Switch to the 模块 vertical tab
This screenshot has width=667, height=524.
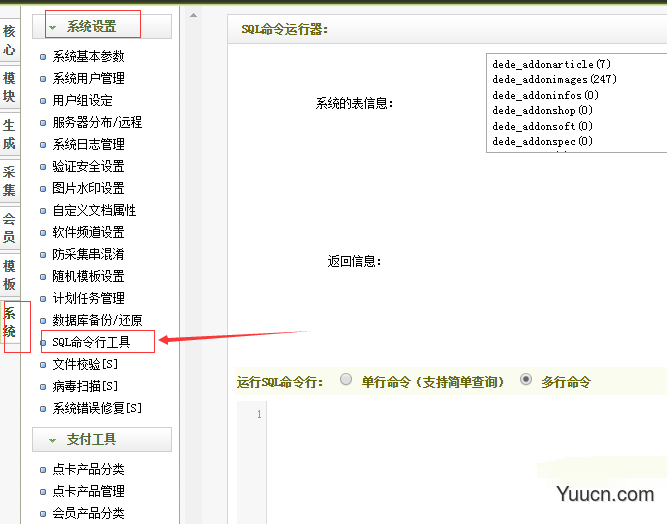[9, 87]
